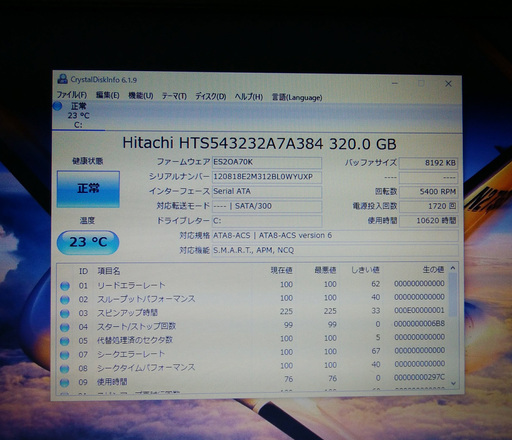This screenshot has width=512, height=440.
Task: Open the ディスク(D) menu
Action: 211,96
